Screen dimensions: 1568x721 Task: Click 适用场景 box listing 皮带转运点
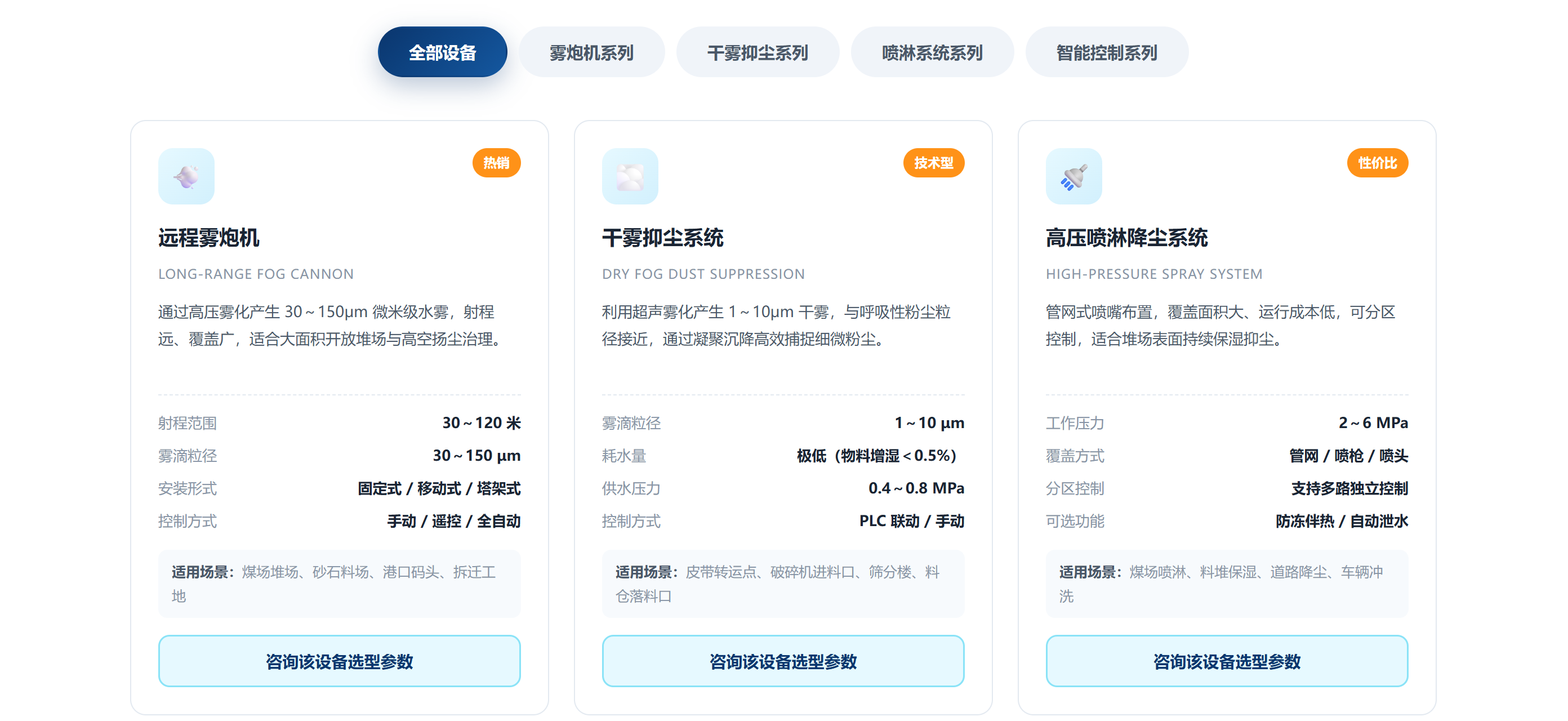783,584
